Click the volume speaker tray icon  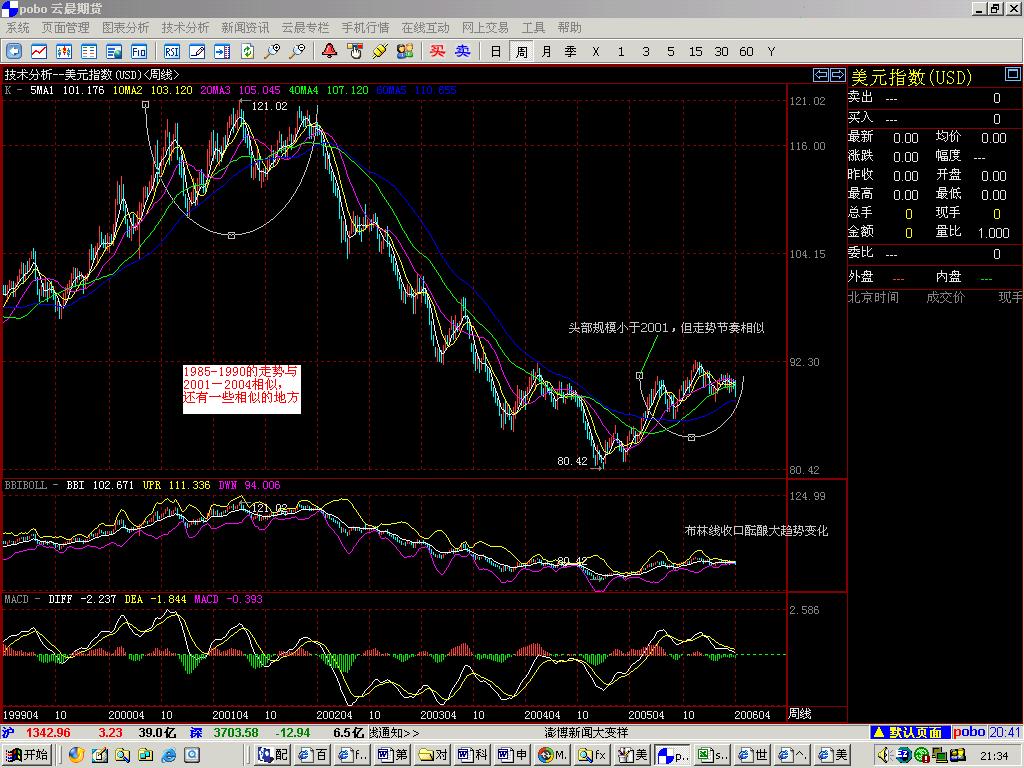click(884, 755)
